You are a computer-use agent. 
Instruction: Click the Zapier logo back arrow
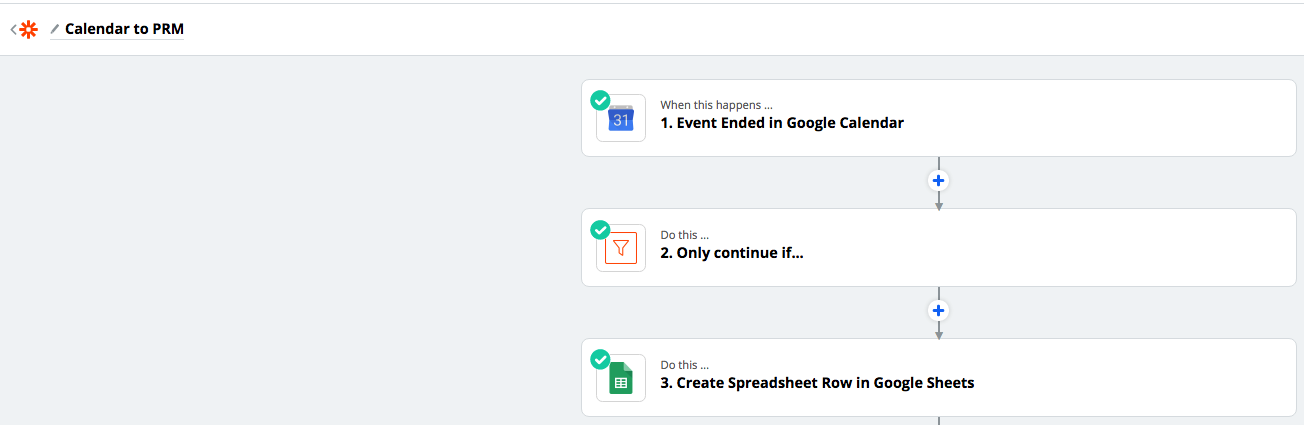click(x=23, y=29)
